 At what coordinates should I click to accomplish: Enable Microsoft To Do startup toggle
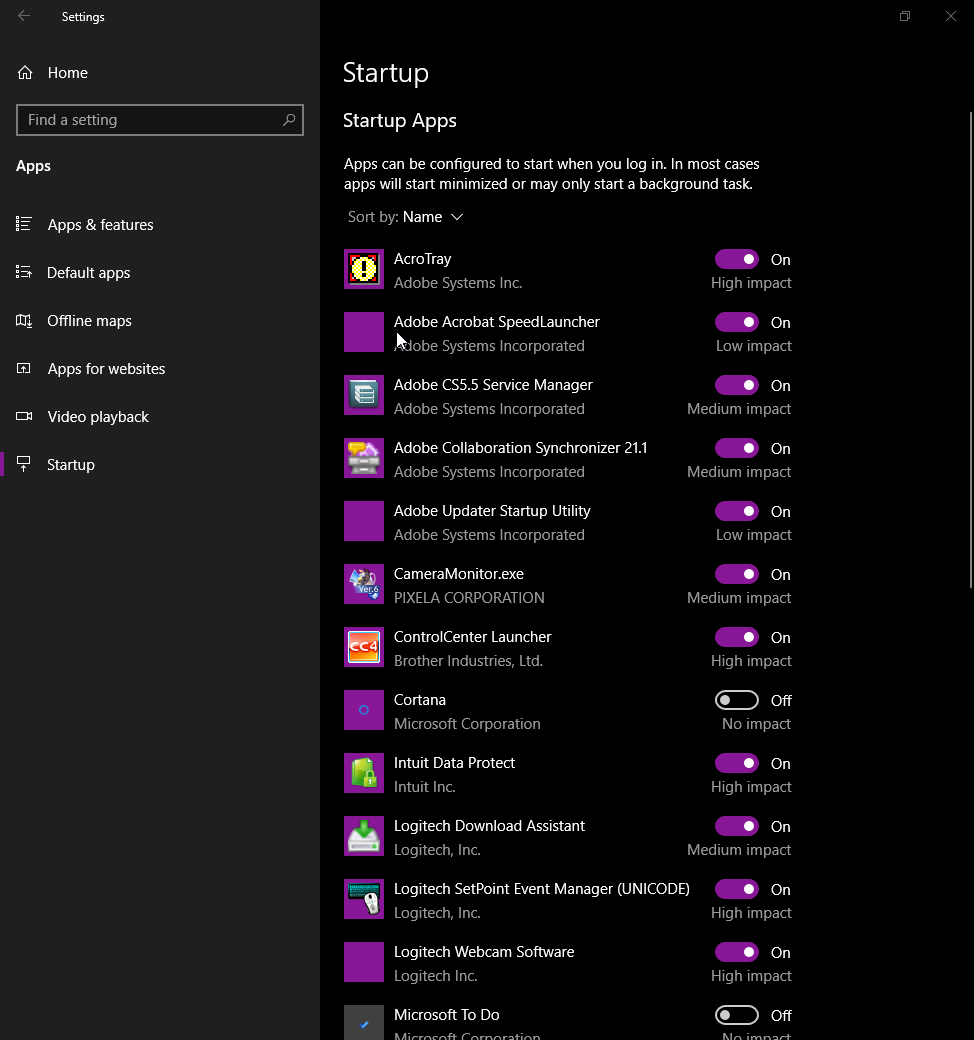pyautogui.click(x=736, y=1015)
